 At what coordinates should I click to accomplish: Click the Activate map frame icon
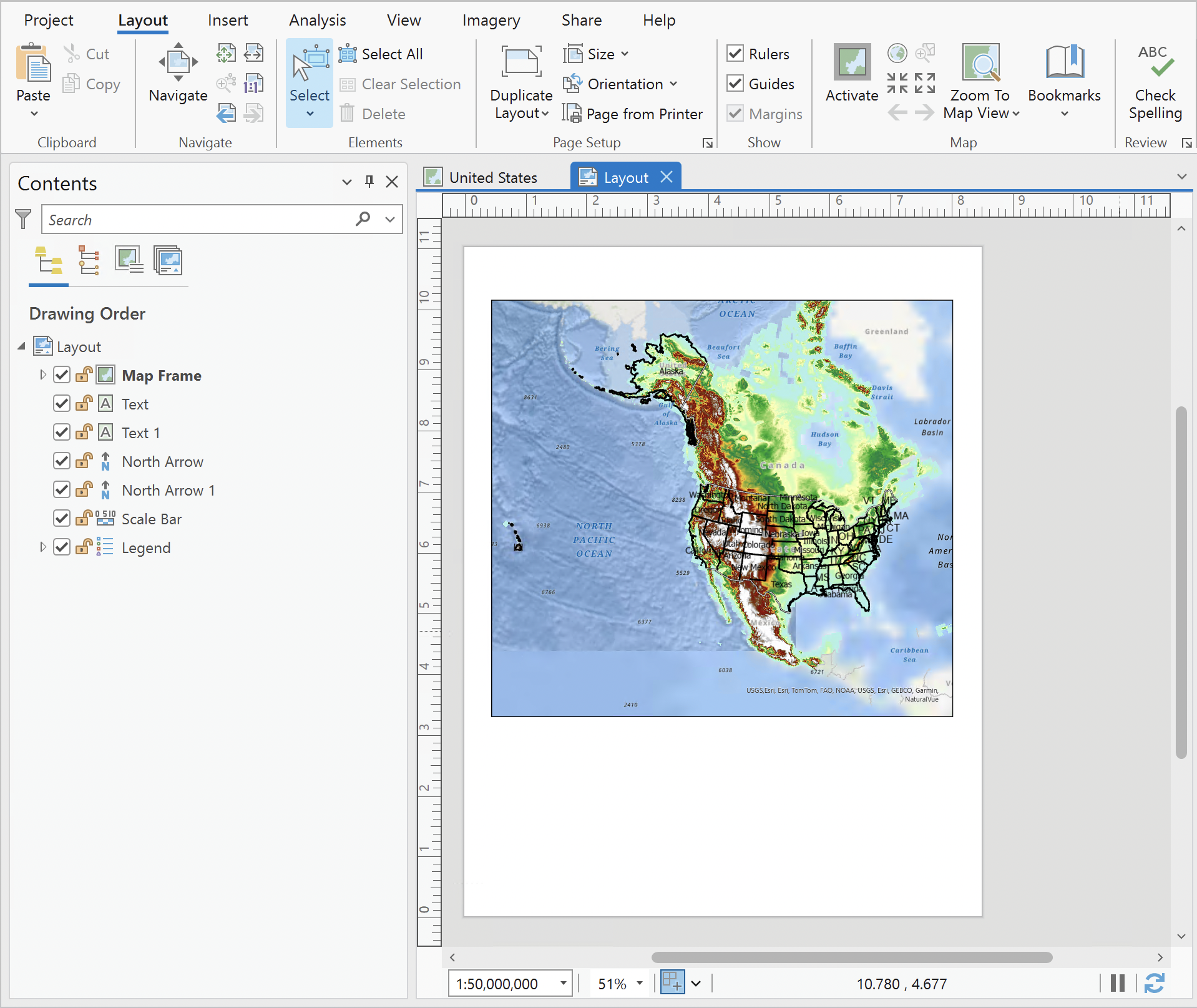(851, 63)
